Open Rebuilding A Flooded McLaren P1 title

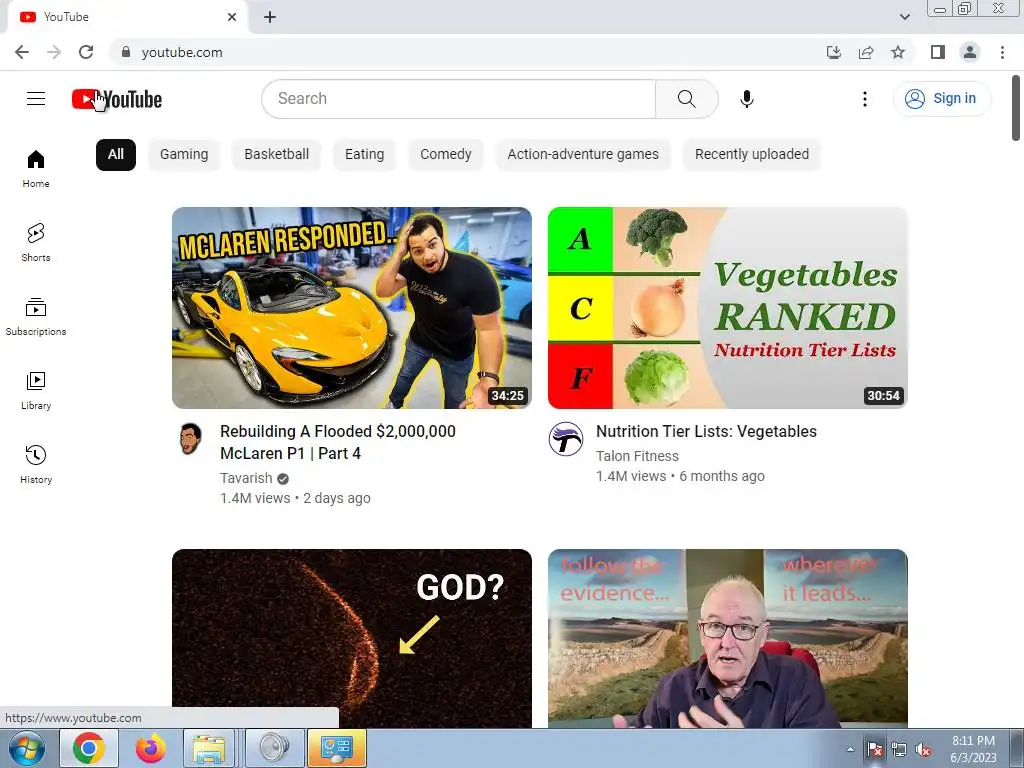pos(338,442)
